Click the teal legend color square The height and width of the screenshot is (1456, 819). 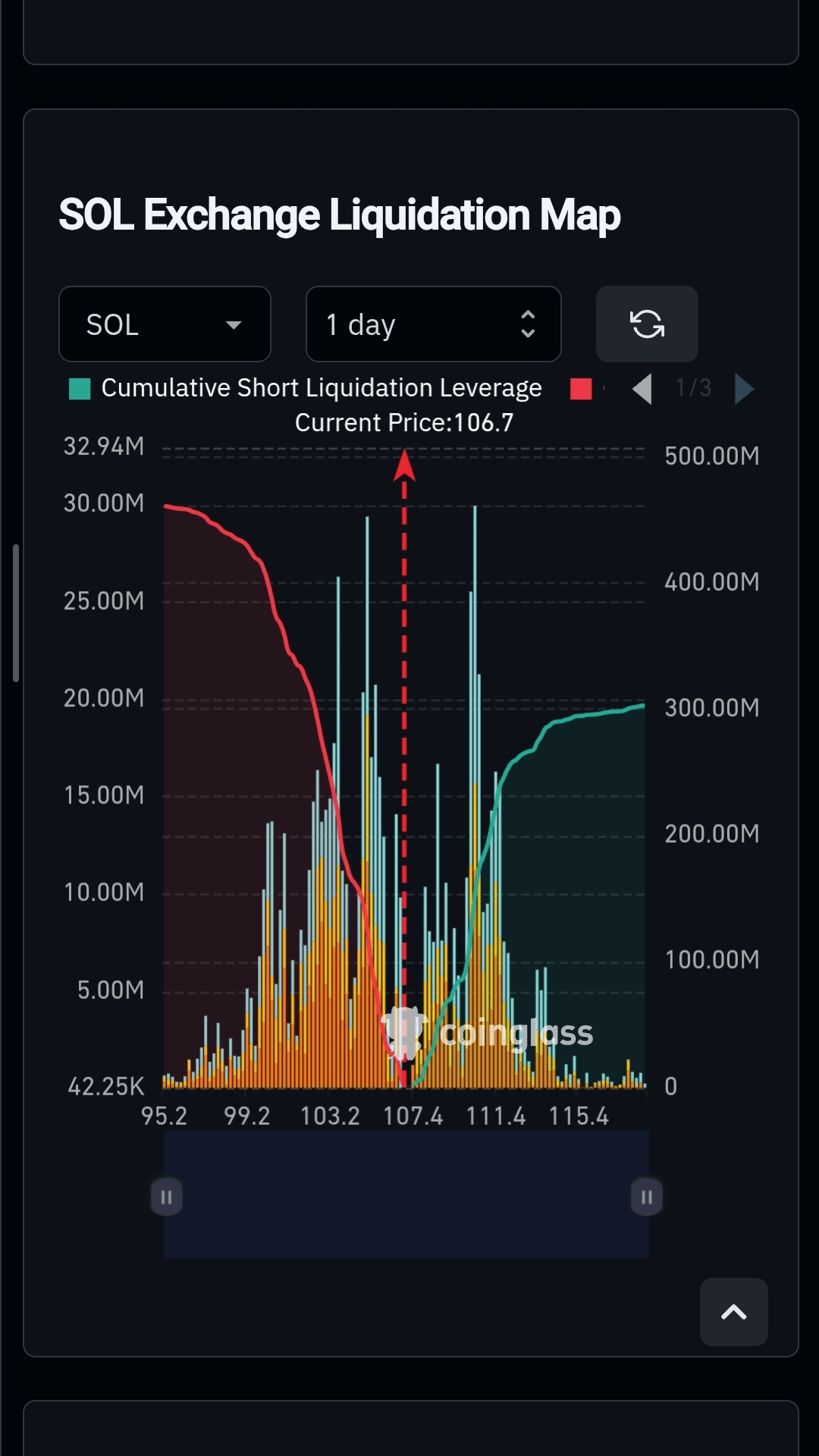[x=80, y=389]
